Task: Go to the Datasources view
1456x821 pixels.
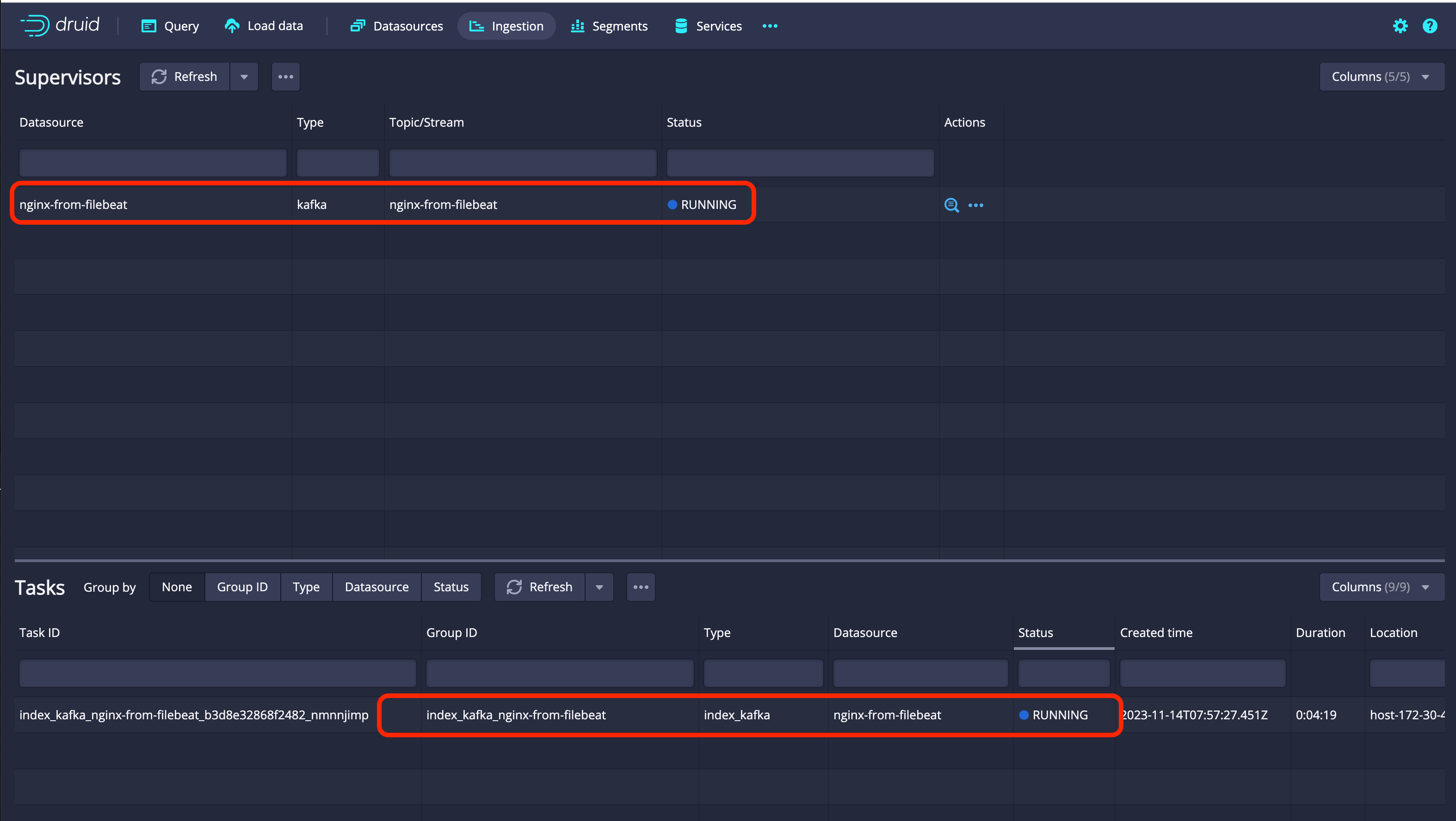Action: (397, 26)
